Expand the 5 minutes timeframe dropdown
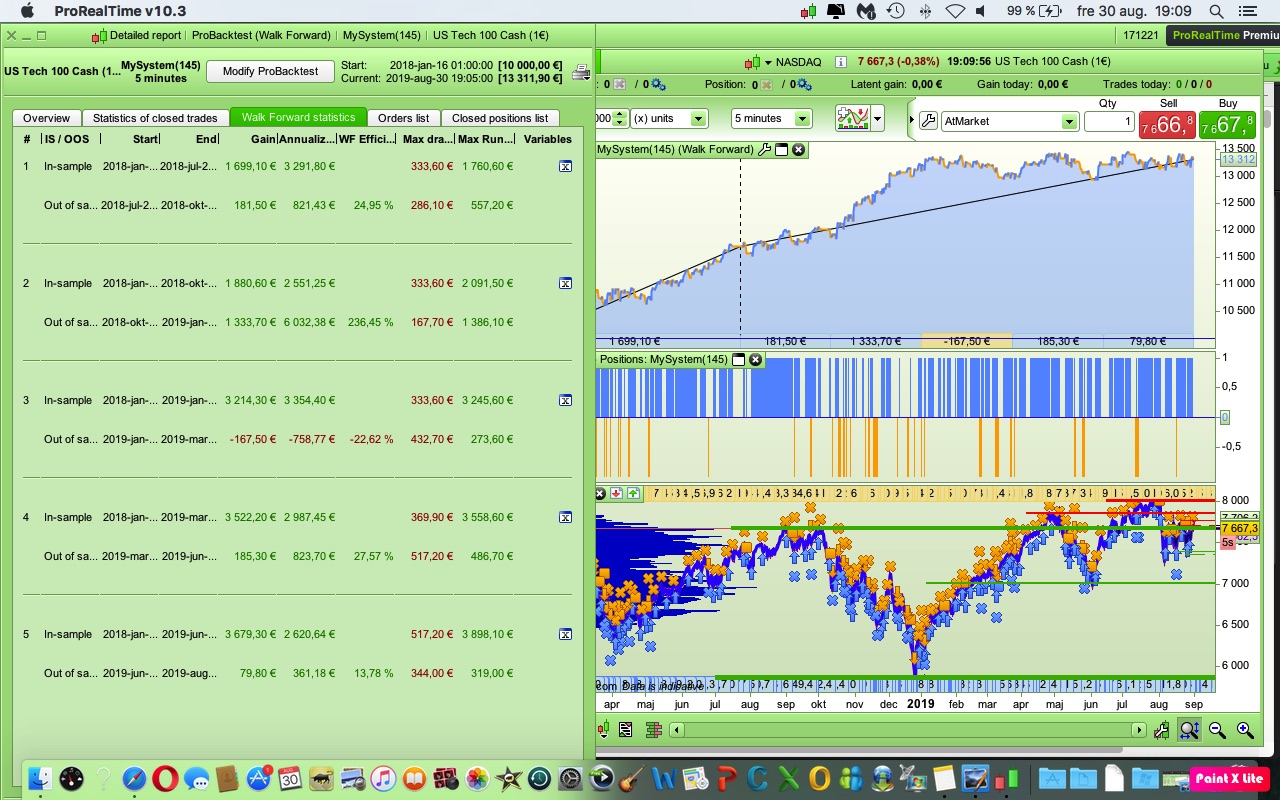Image resolution: width=1280 pixels, height=800 pixels. pos(801,119)
